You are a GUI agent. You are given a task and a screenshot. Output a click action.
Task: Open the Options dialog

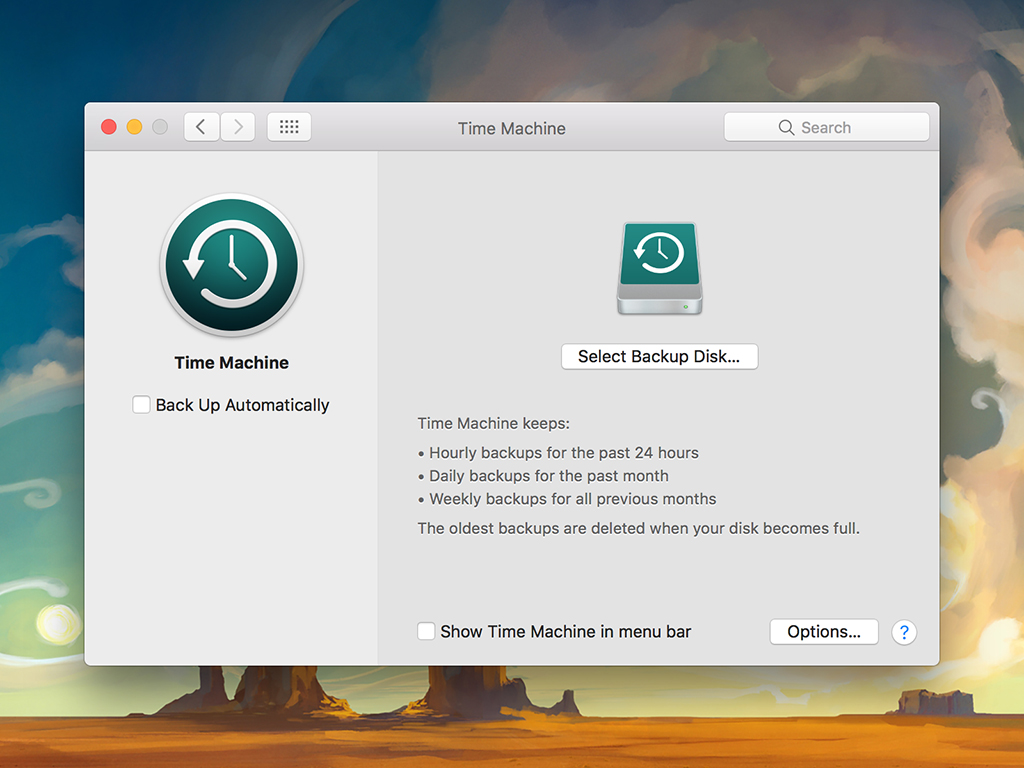(x=823, y=632)
